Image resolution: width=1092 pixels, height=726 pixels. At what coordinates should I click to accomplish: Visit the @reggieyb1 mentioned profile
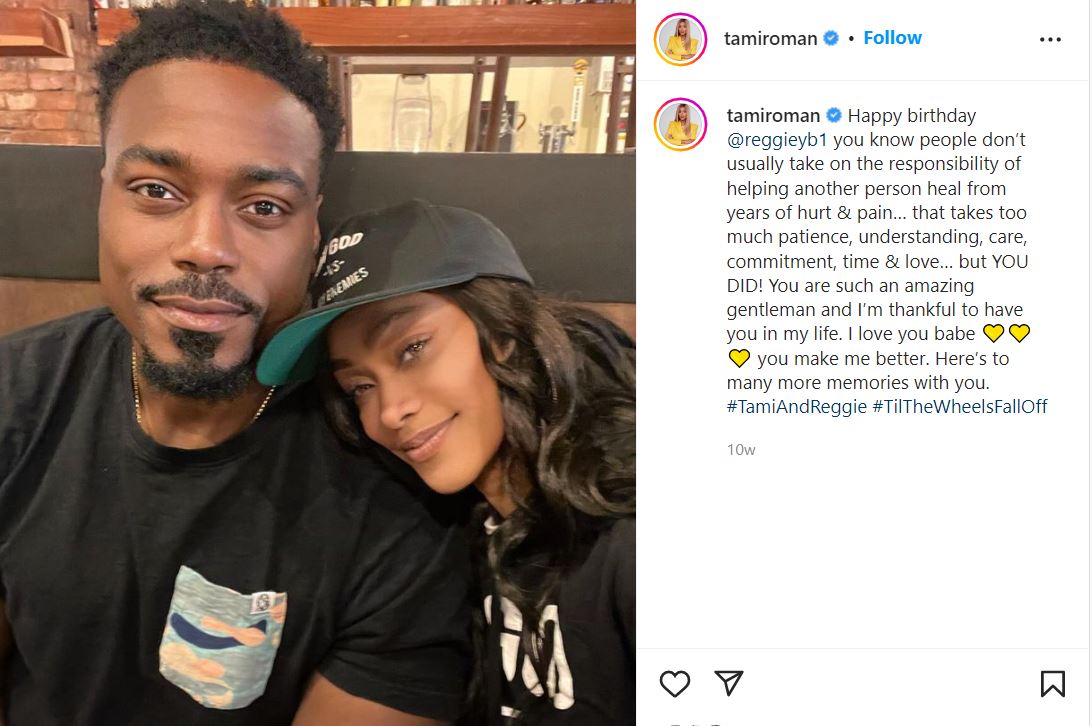(x=777, y=139)
